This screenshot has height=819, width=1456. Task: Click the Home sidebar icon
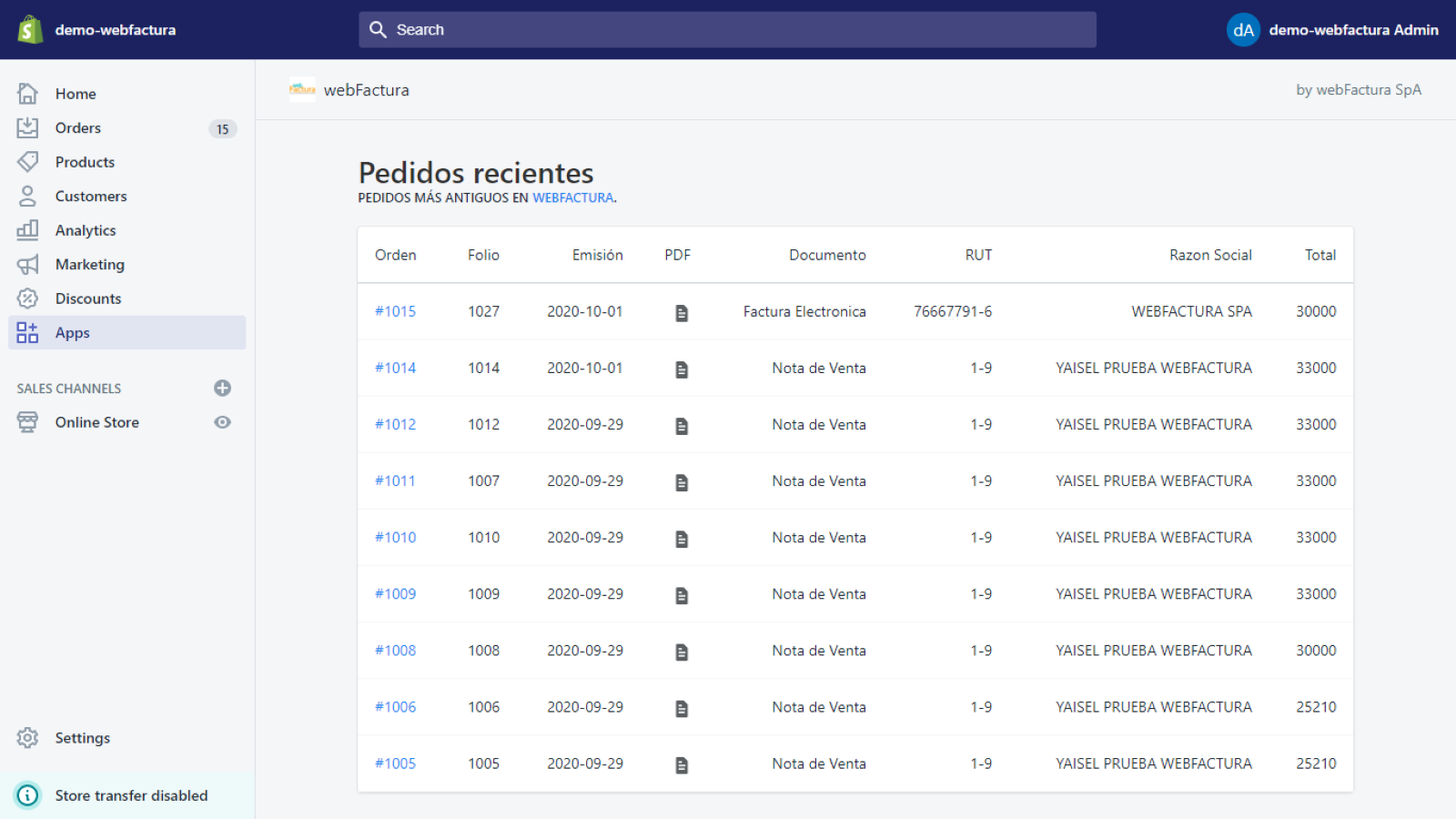tap(28, 94)
